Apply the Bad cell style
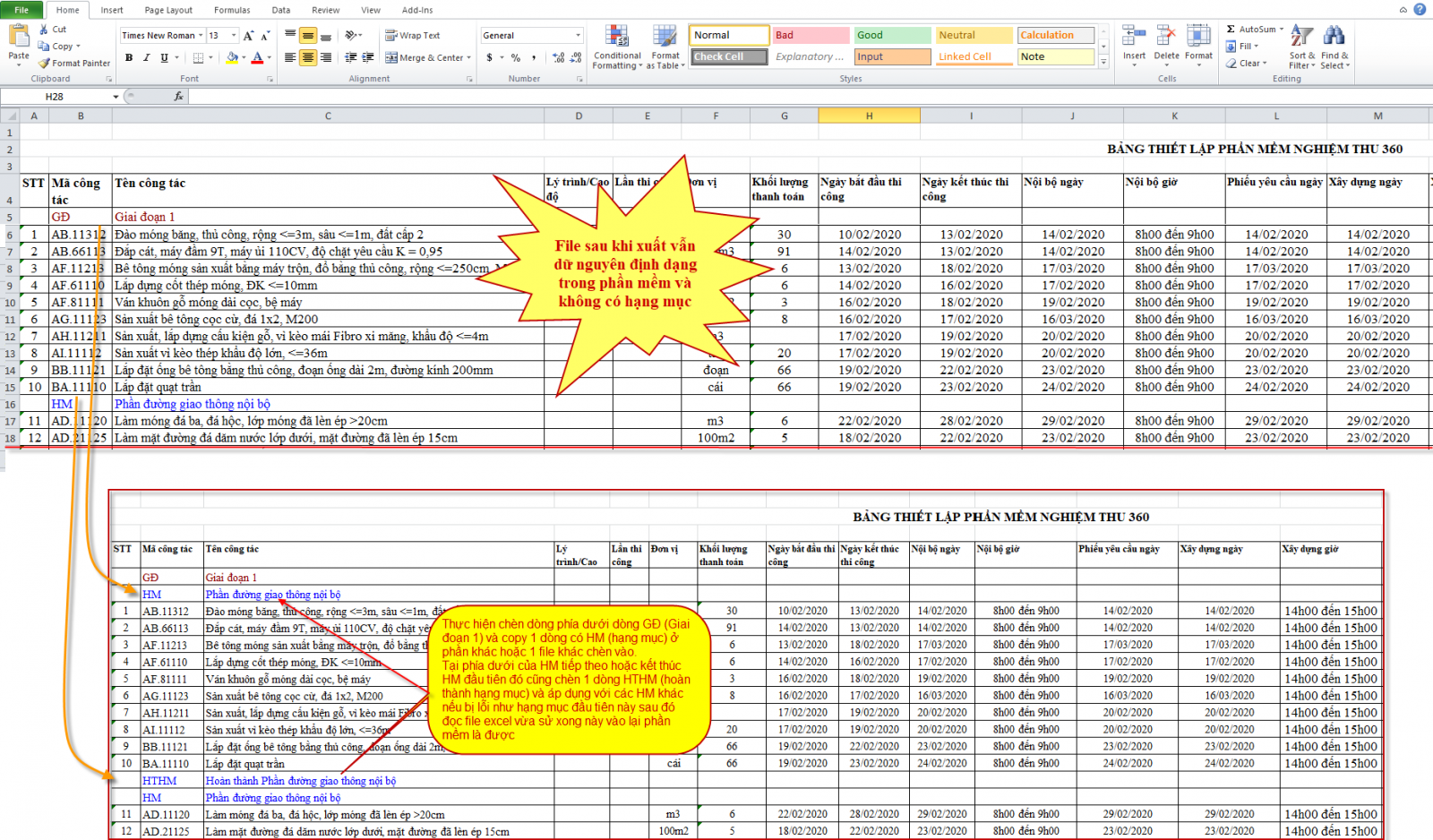The image size is (1433, 840). pos(811,35)
